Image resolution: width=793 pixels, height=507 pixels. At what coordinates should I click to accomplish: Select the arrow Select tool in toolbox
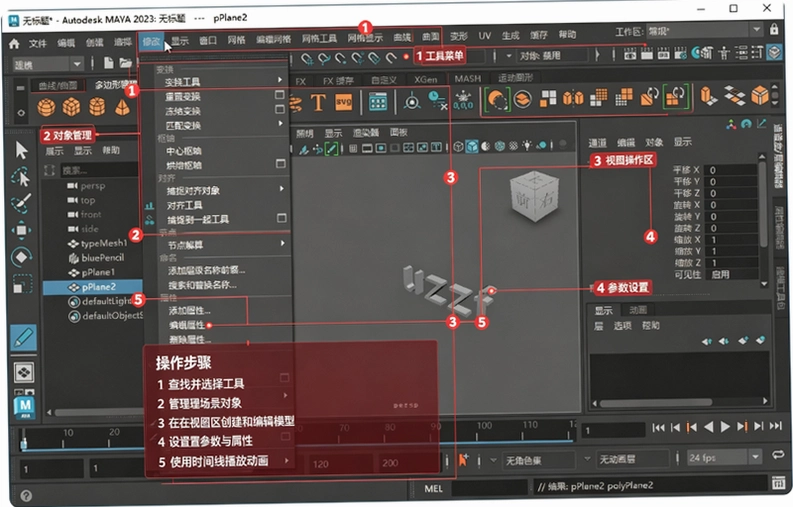[21, 150]
